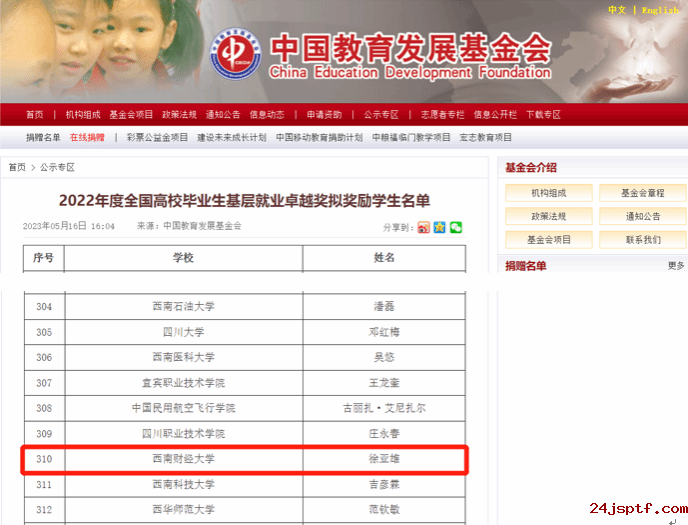Click the 通知公告 sidebar button
Viewport: 688px width, 525px height.
[x=643, y=216]
